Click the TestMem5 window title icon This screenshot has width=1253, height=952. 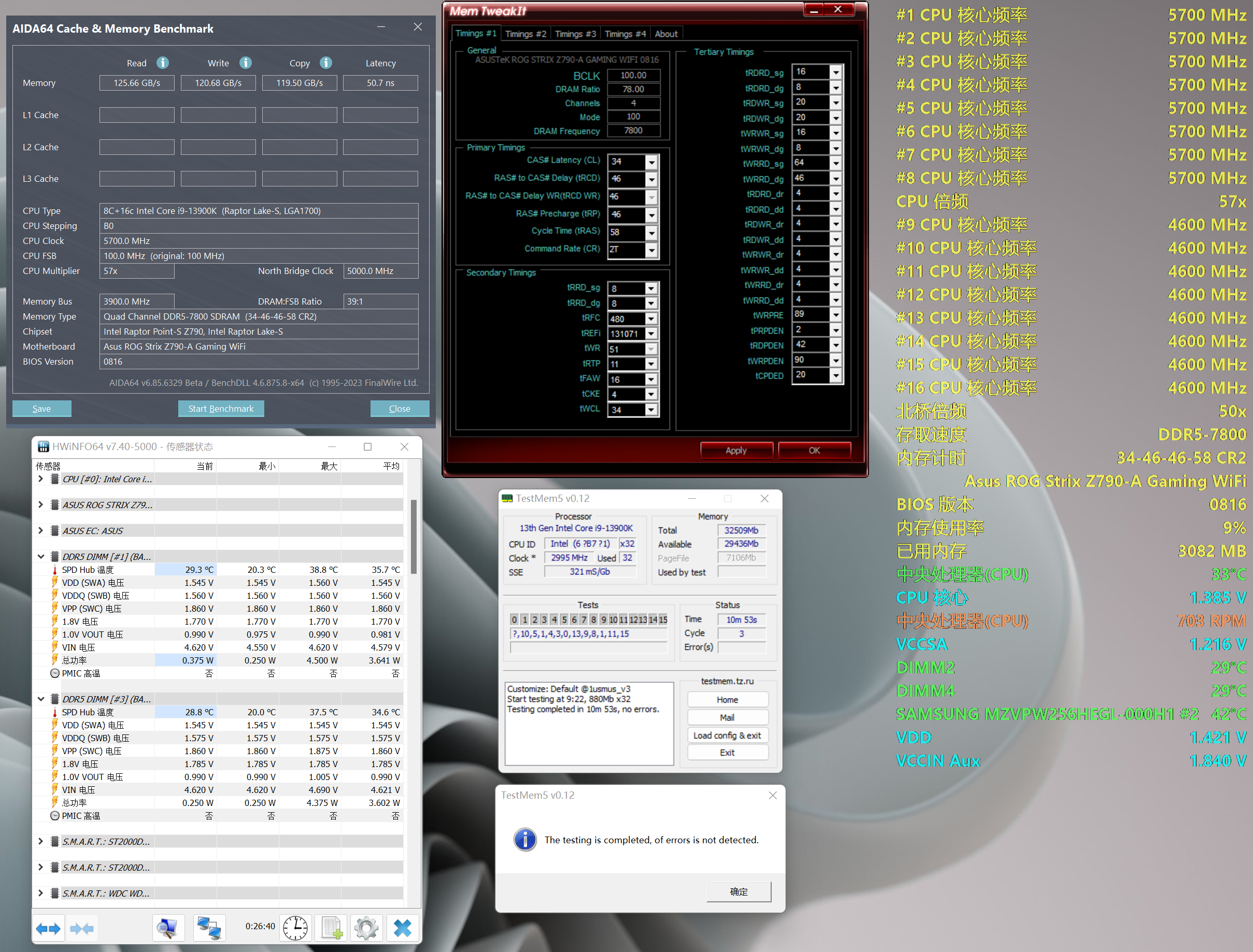click(507, 498)
